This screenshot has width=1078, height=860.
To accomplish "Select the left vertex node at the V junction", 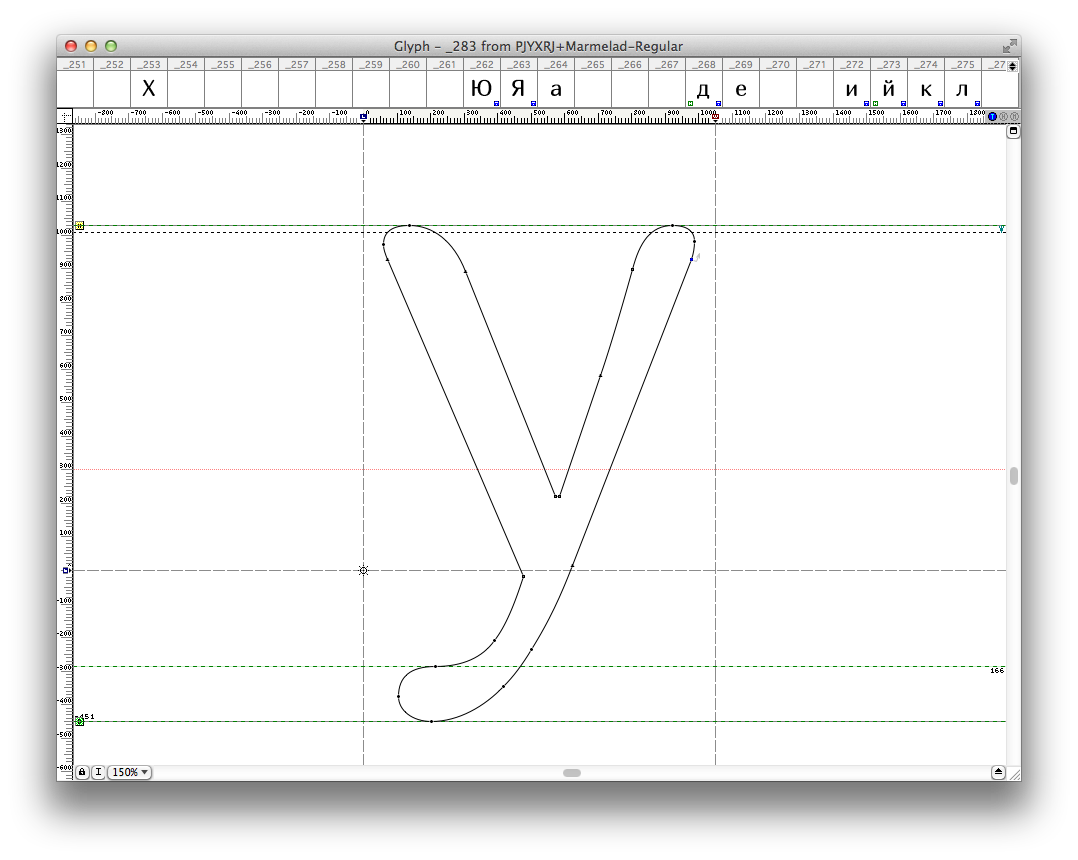I will point(556,496).
